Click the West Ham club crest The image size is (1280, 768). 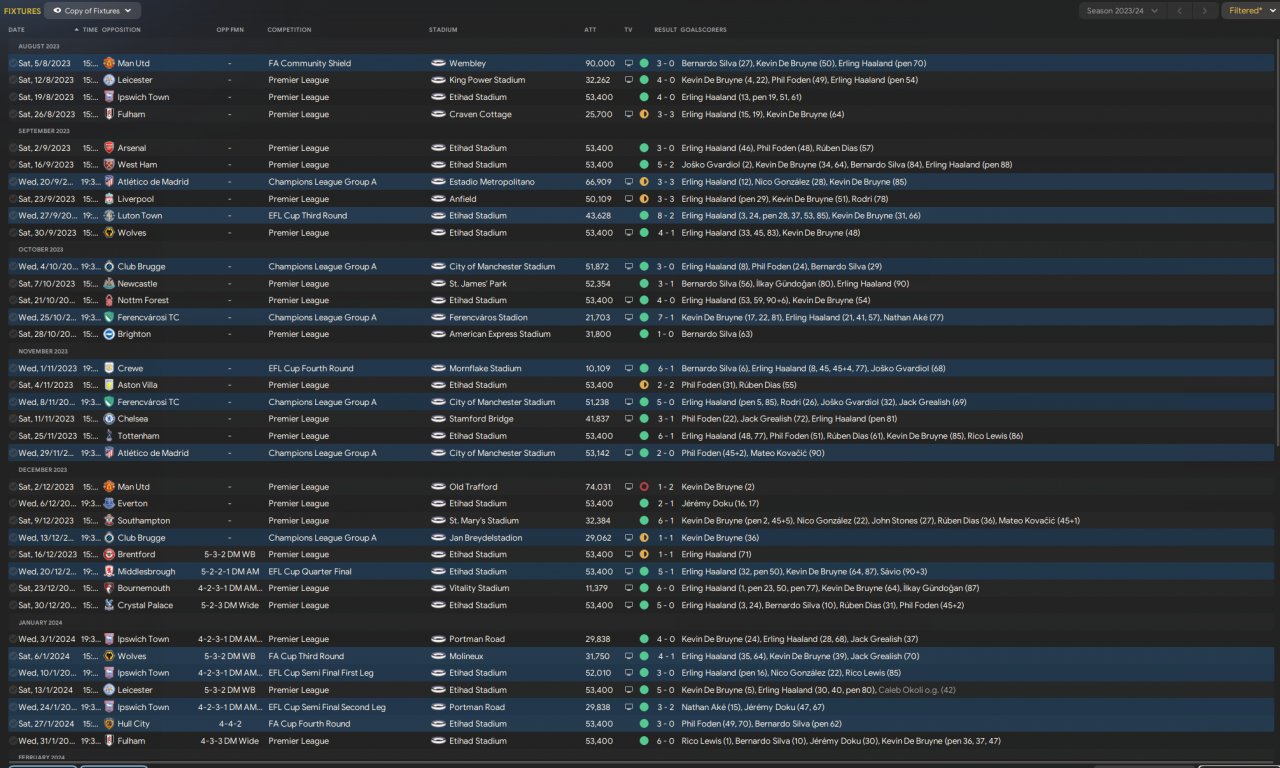click(109, 165)
